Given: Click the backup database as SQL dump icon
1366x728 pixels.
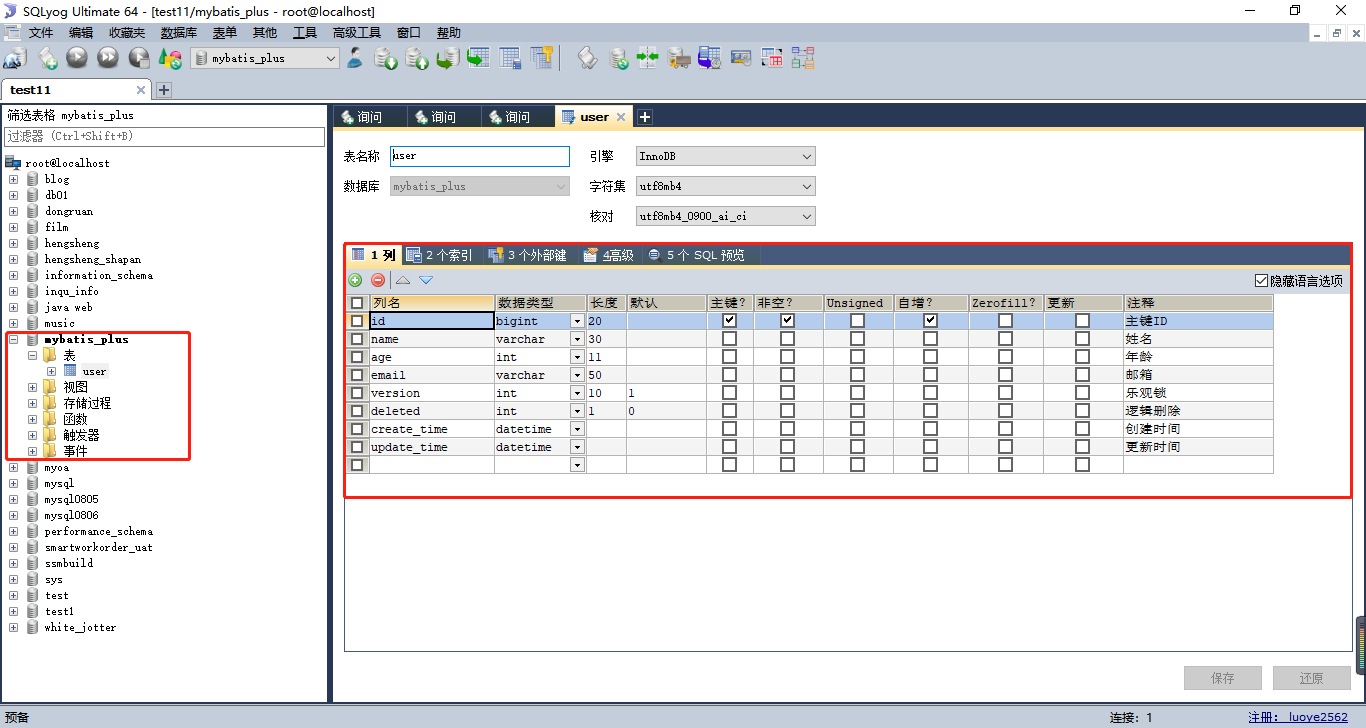Looking at the screenshot, I should (x=417, y=58).
